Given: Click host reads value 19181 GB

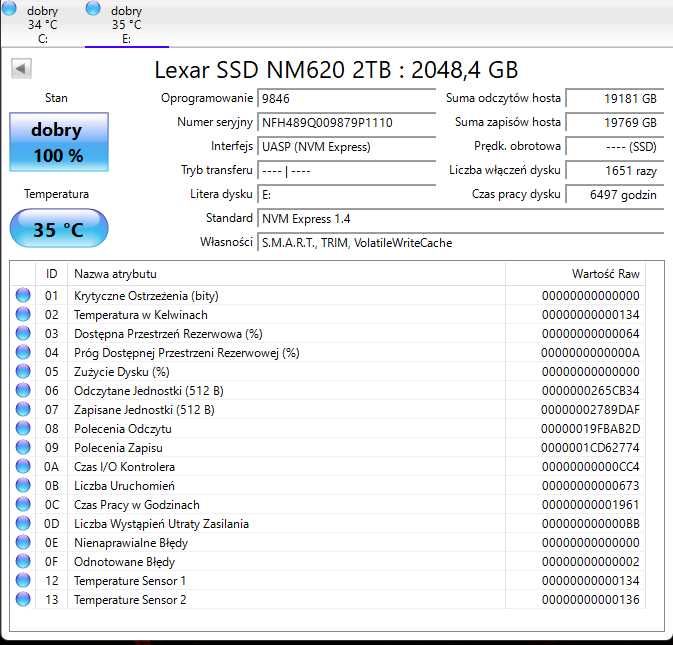Looking at the screenshot, I should click(615, 98).
